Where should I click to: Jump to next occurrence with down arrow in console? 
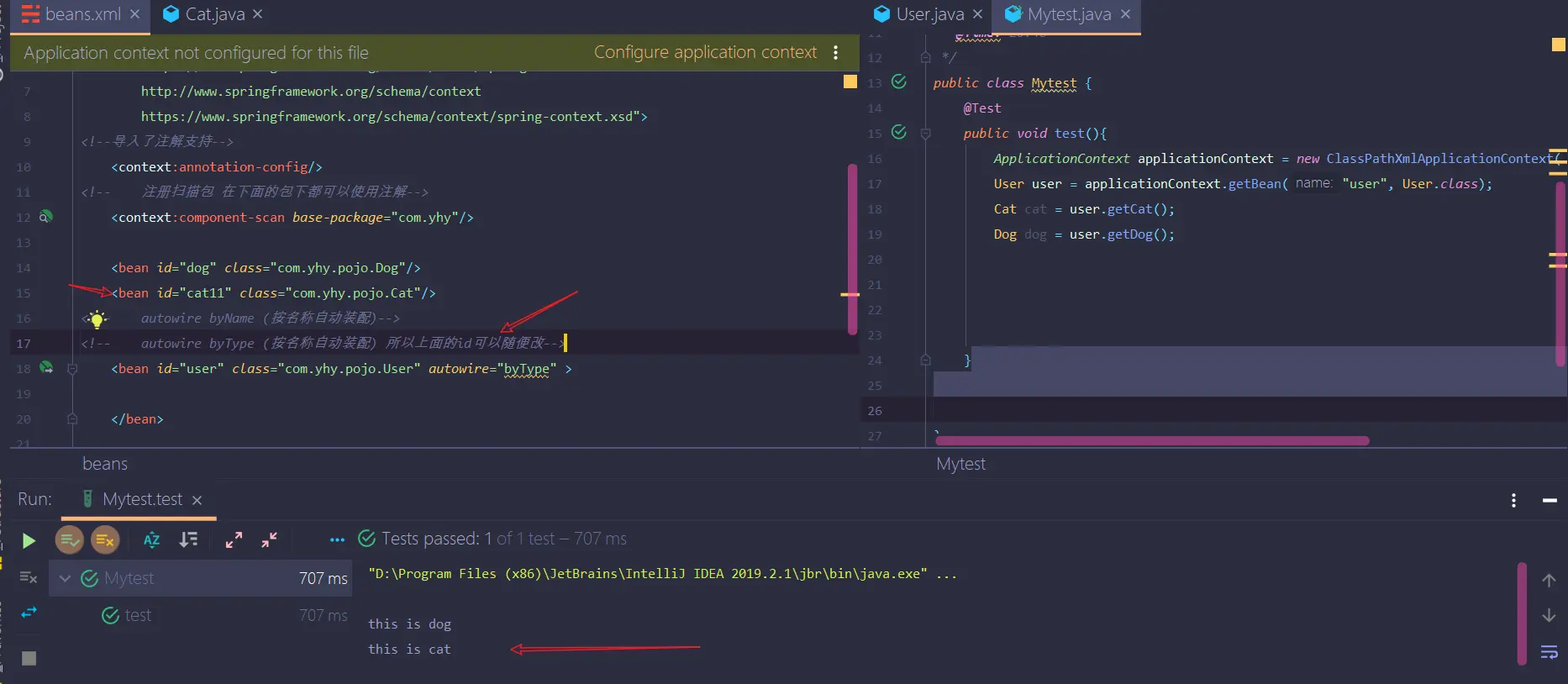[x=1549, y=615]
